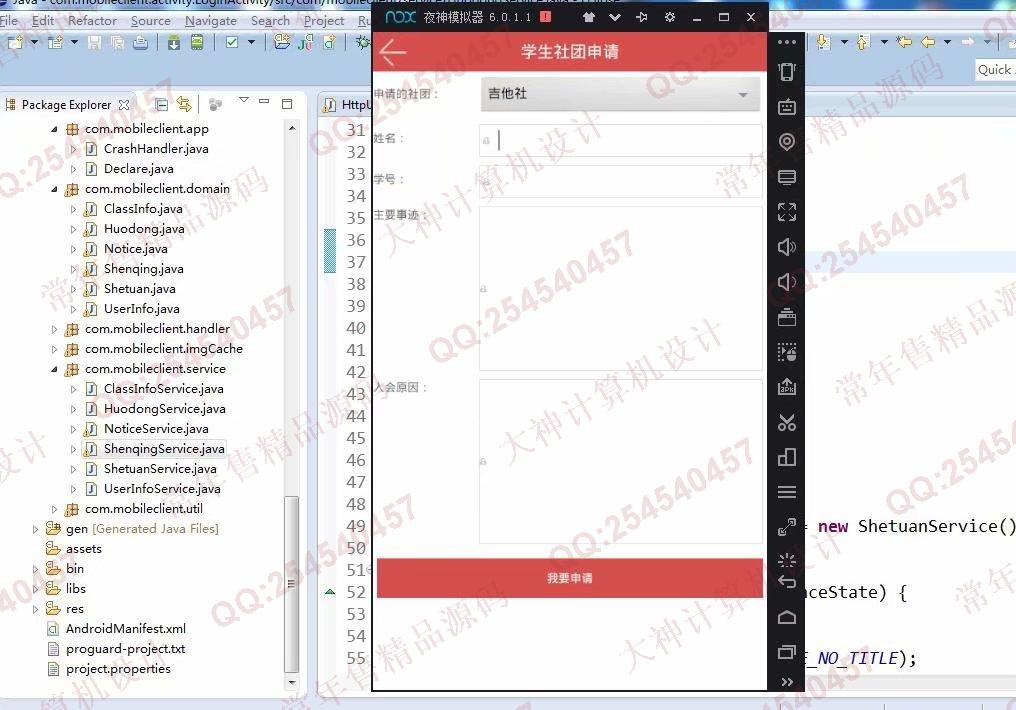The image size is (1016, 710).
Task: Open Eclipse Refactor menu
Action: pos(92,21)
